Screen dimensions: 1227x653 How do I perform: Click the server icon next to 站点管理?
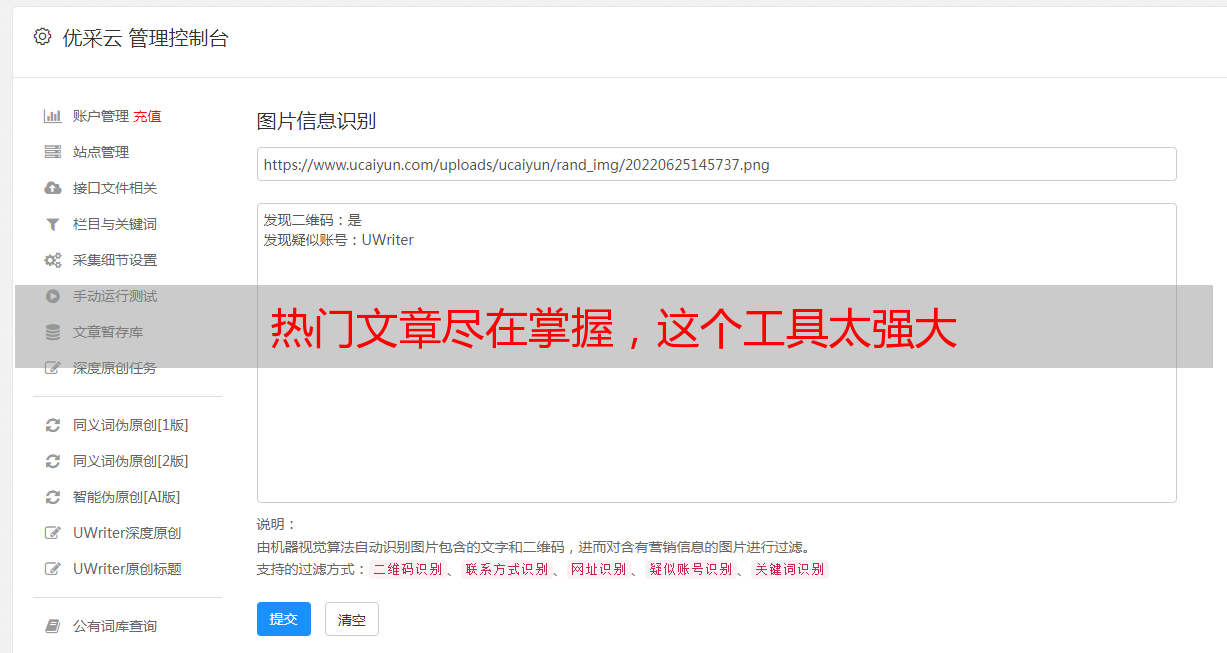click(53, 152)
